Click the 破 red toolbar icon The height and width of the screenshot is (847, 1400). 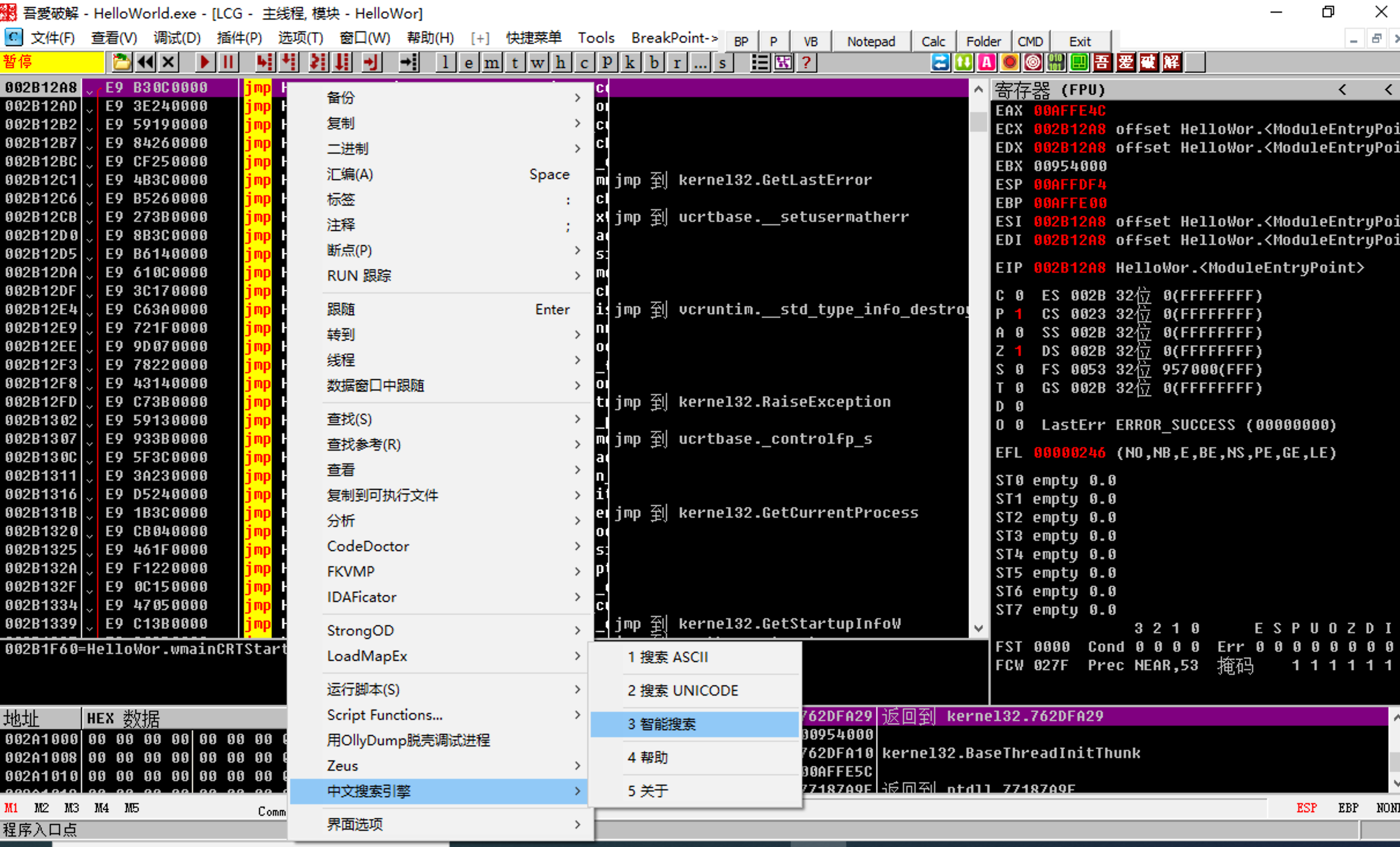tap(1149, 62)
